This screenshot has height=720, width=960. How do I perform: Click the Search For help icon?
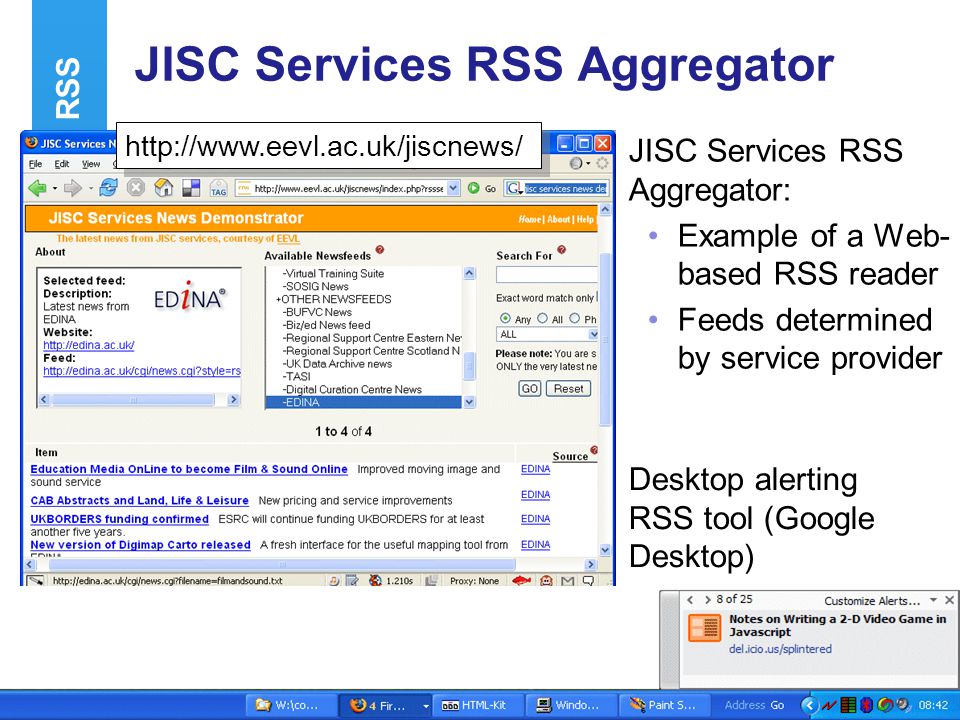(561, 250)
